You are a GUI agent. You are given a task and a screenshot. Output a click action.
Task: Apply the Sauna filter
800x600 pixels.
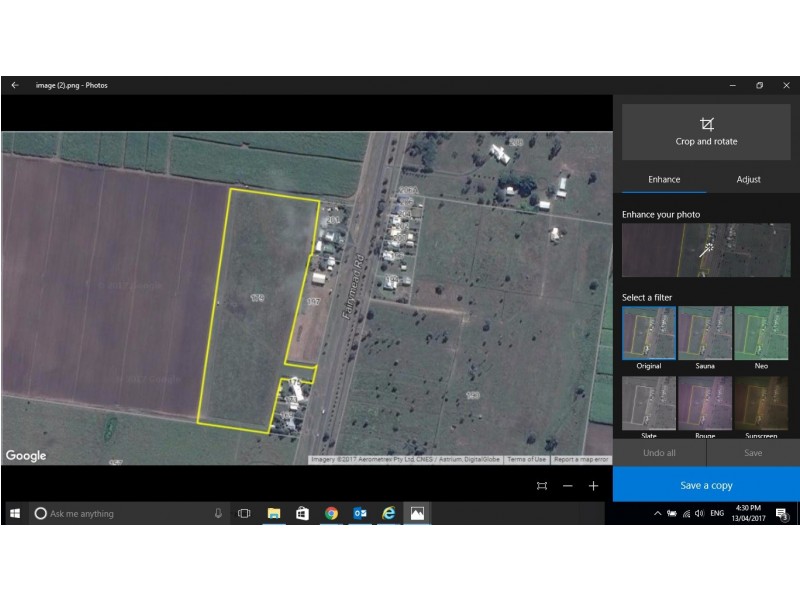(x=705, y=333)
